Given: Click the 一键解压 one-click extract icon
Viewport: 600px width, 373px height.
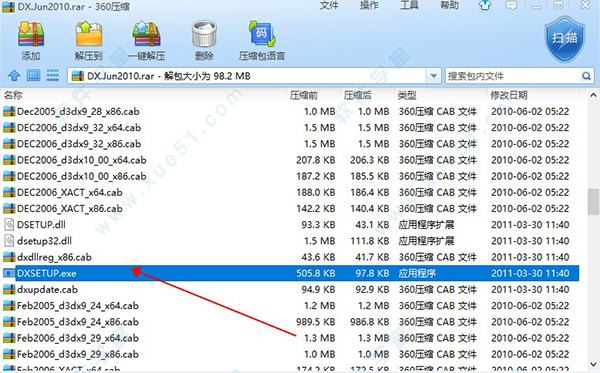Looking at the screenshot, I should coord(146,34).
